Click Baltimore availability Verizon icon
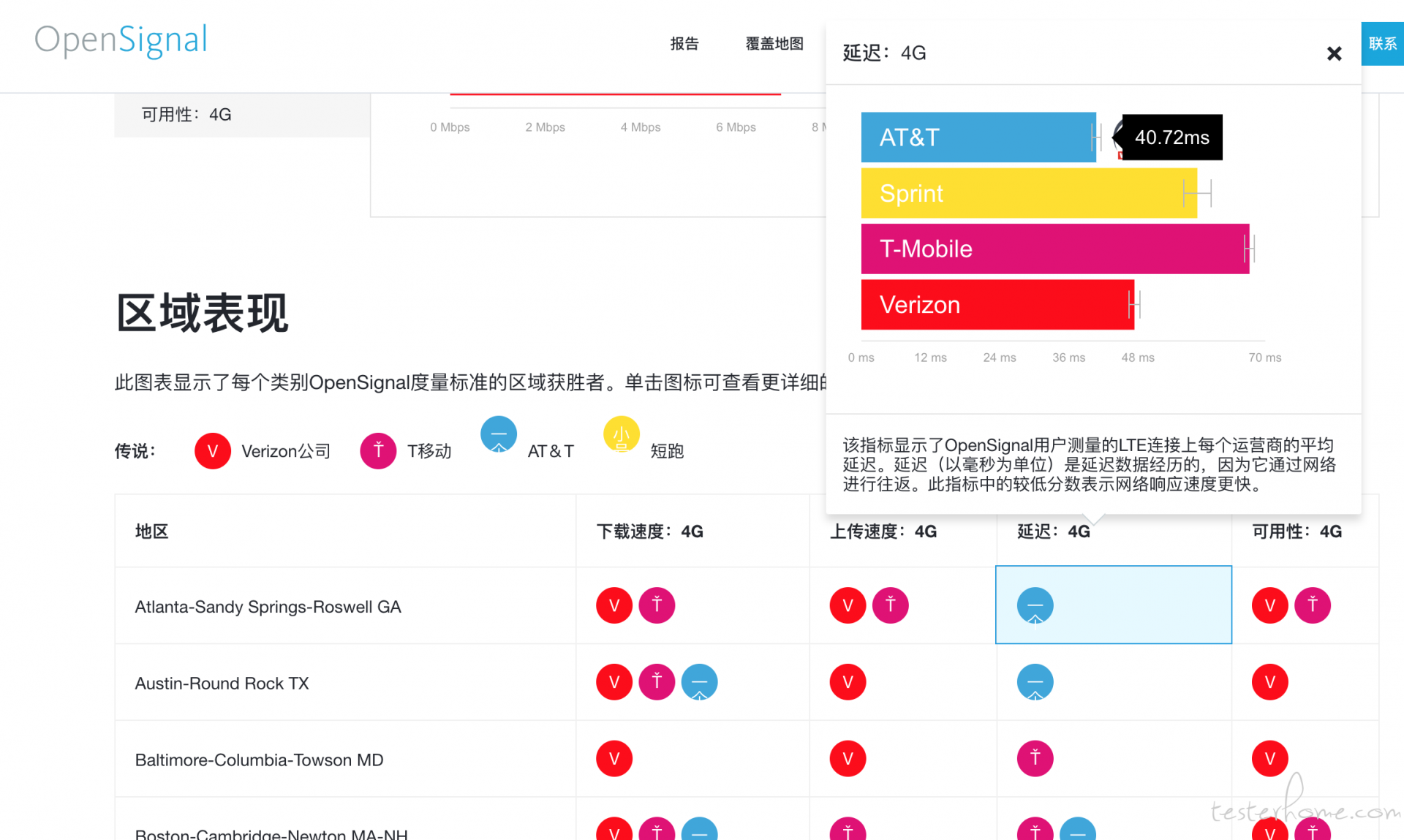The width and height of the screenshot is (1404, 840). [1270, 759]
